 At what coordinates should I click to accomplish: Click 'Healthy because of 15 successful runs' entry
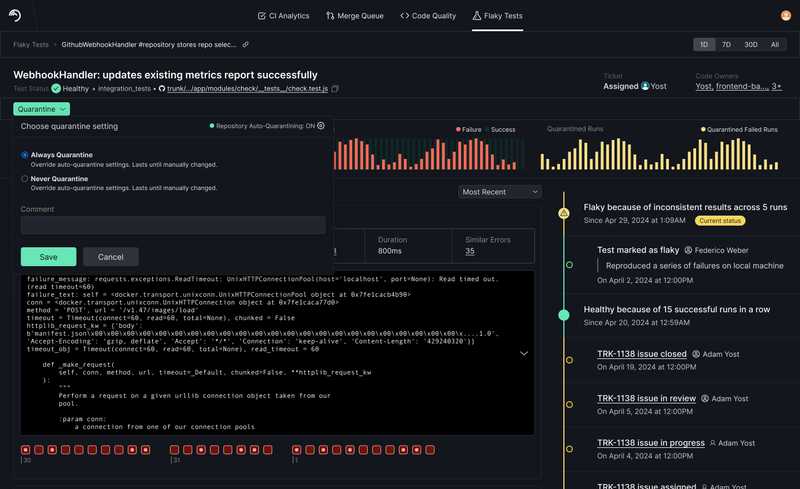coord(677,309)
